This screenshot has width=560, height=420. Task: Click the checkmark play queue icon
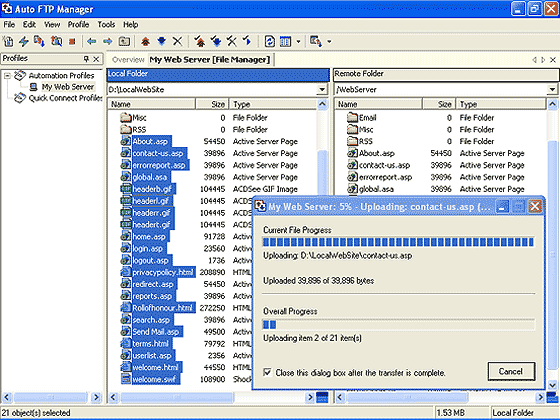pos(247,41)
